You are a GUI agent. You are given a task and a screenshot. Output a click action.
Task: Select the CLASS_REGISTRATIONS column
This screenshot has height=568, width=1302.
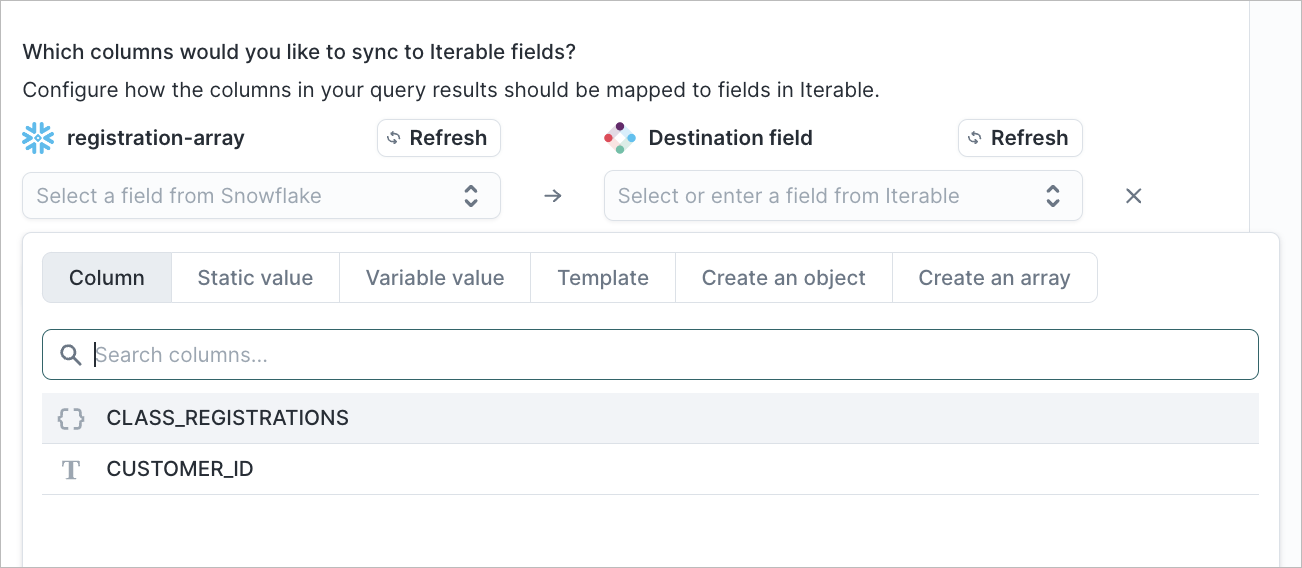tap(650, 418)
